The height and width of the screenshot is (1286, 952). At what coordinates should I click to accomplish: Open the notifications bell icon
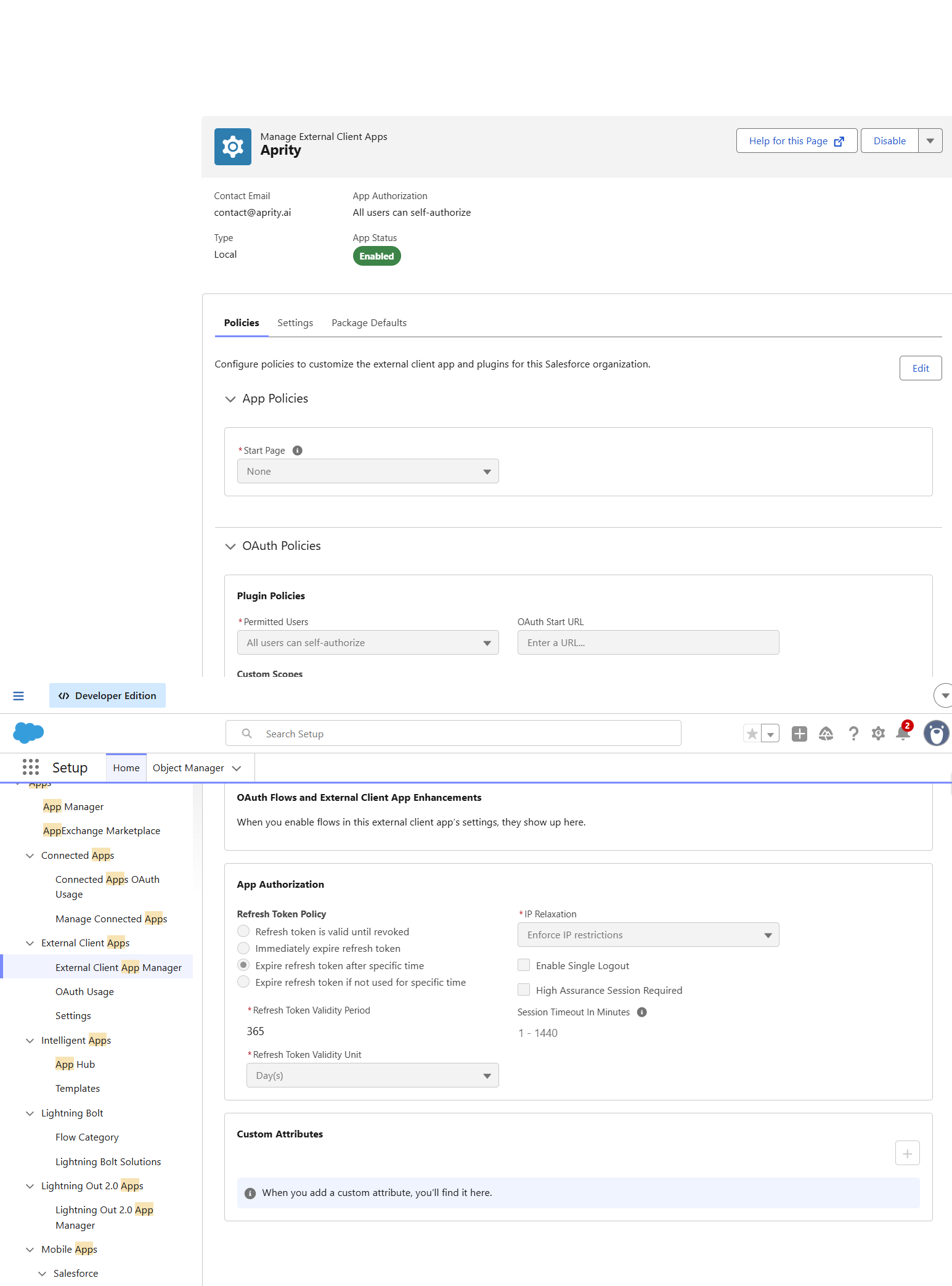(903, 734)
